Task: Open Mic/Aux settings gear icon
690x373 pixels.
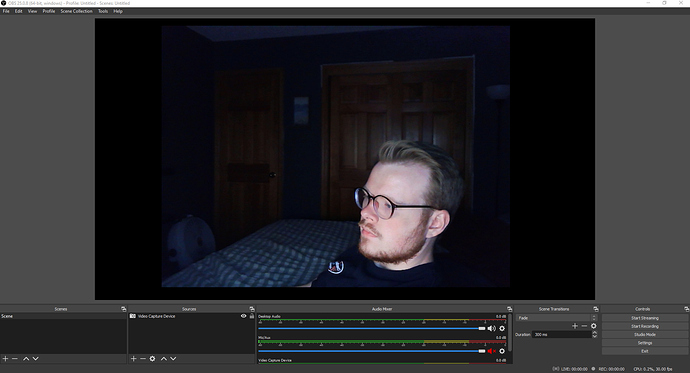Action: click(502, 351)
